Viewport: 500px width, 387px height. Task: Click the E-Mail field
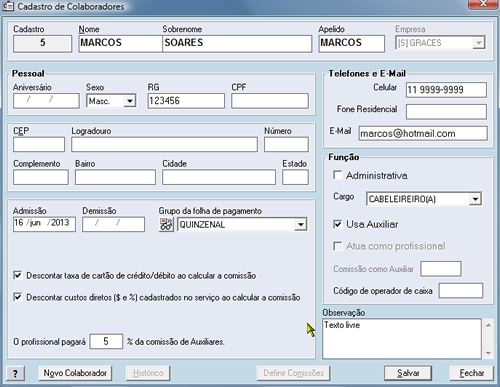(423, 133)
